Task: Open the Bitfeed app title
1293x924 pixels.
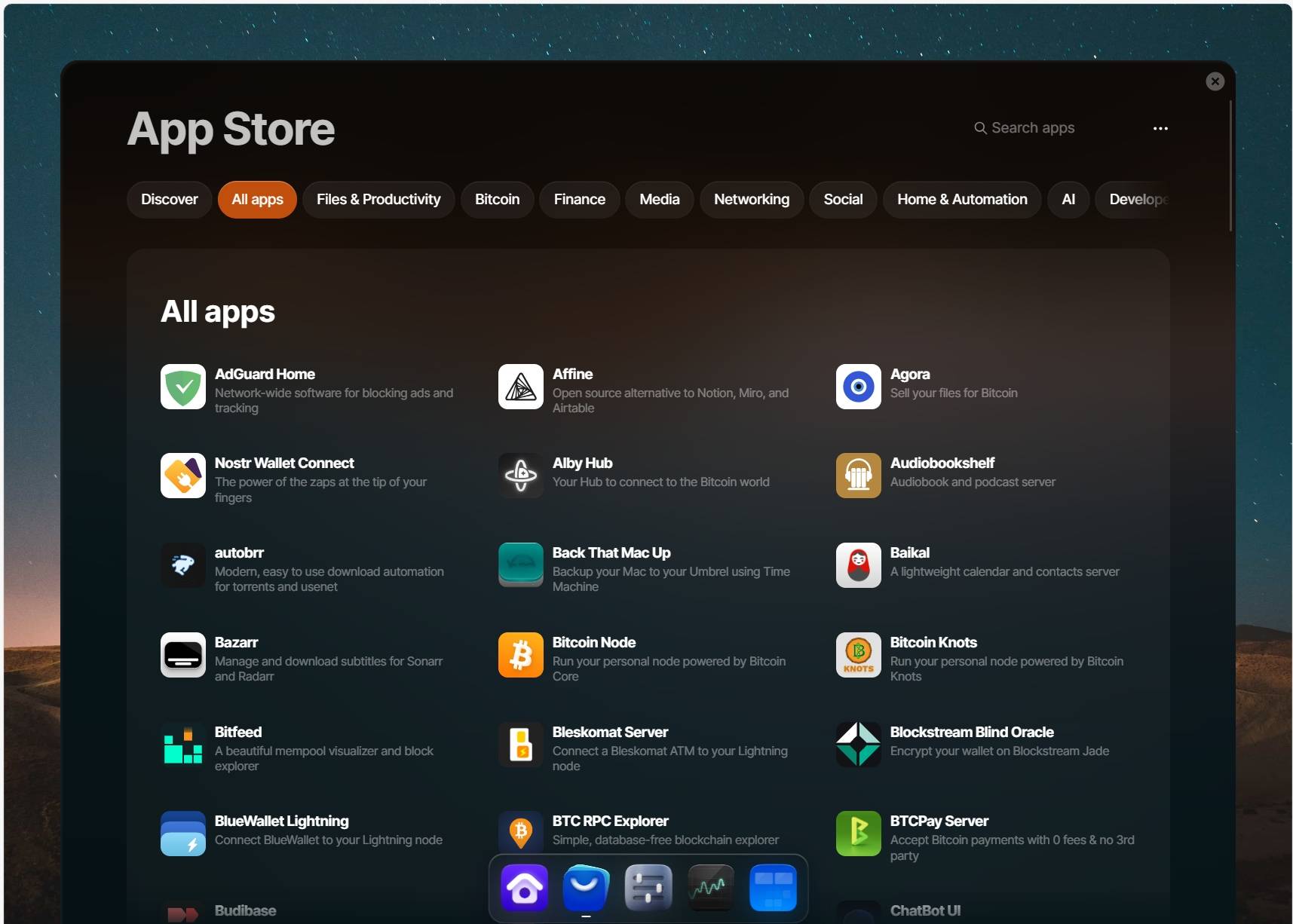Action: [237, 732]
